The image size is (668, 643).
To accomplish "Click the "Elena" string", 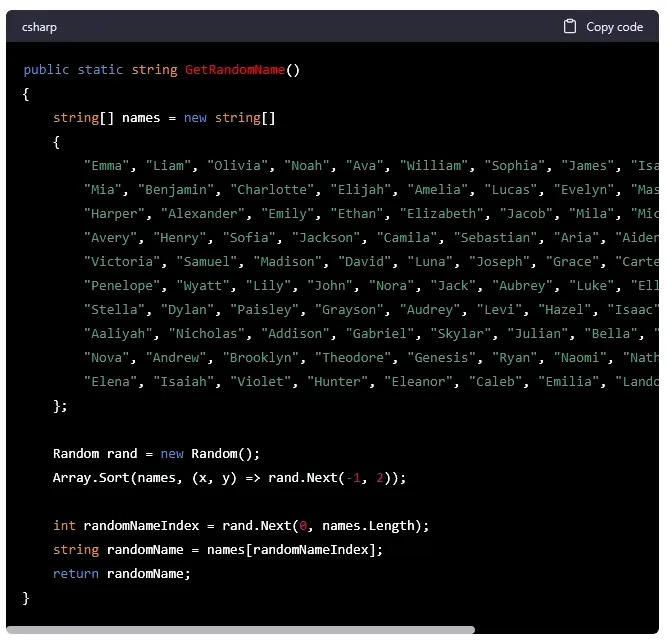I will (x=110, y=381).
